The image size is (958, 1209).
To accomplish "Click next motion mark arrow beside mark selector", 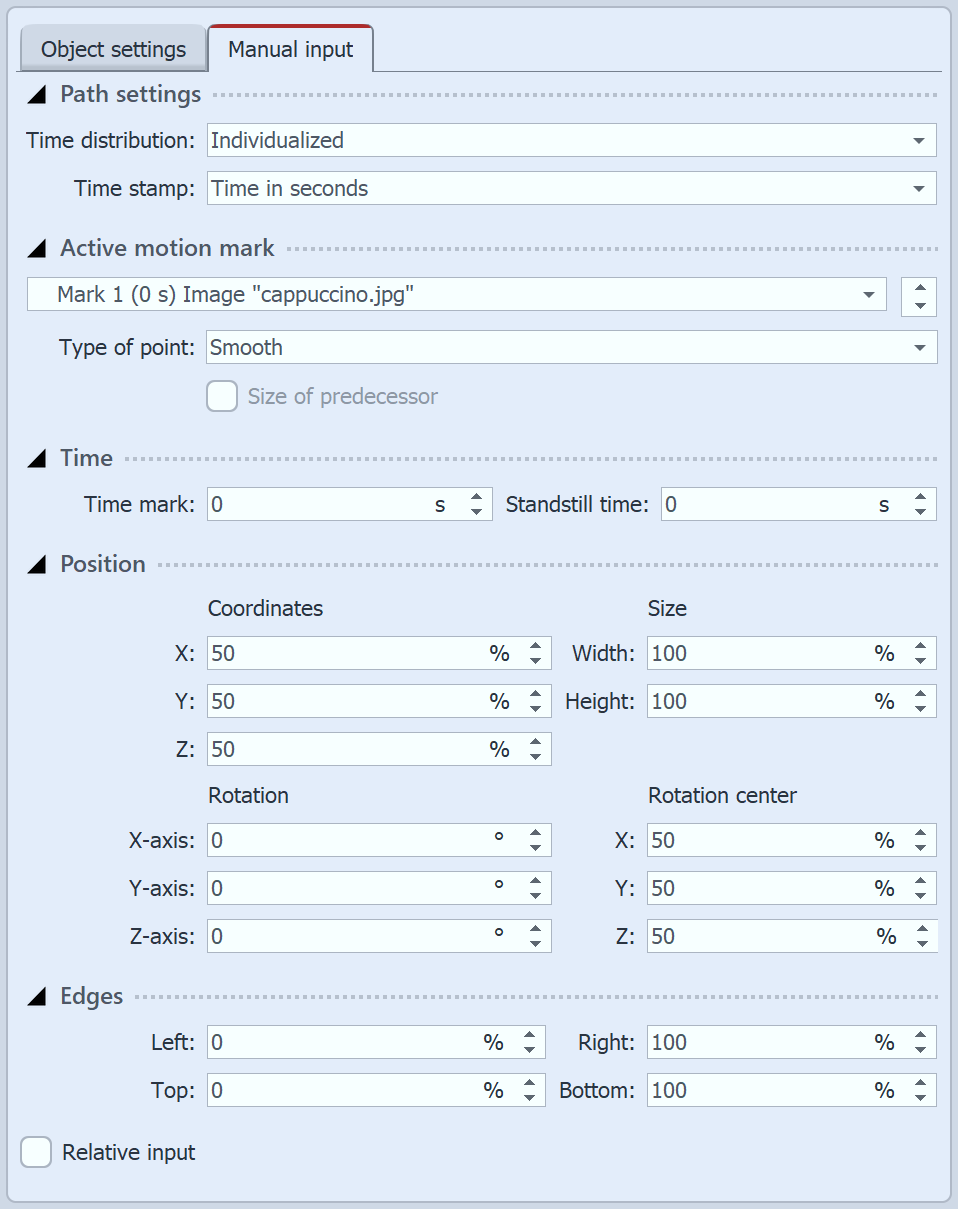I will click(918, 288).
